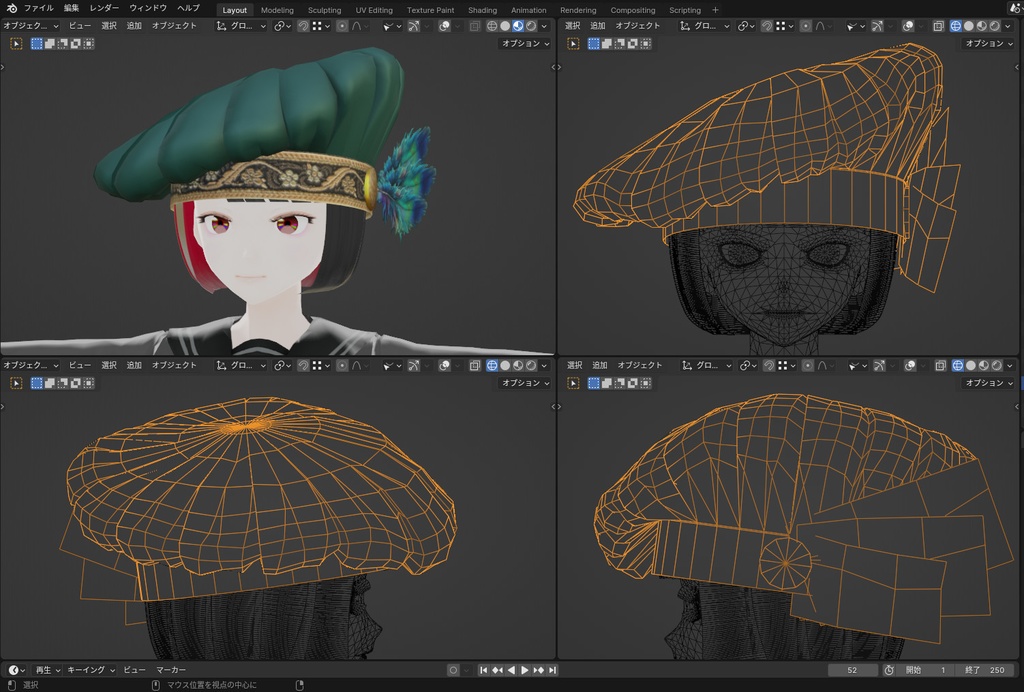Toggle proportional editing in bottom-left viewport

(342, 366)
